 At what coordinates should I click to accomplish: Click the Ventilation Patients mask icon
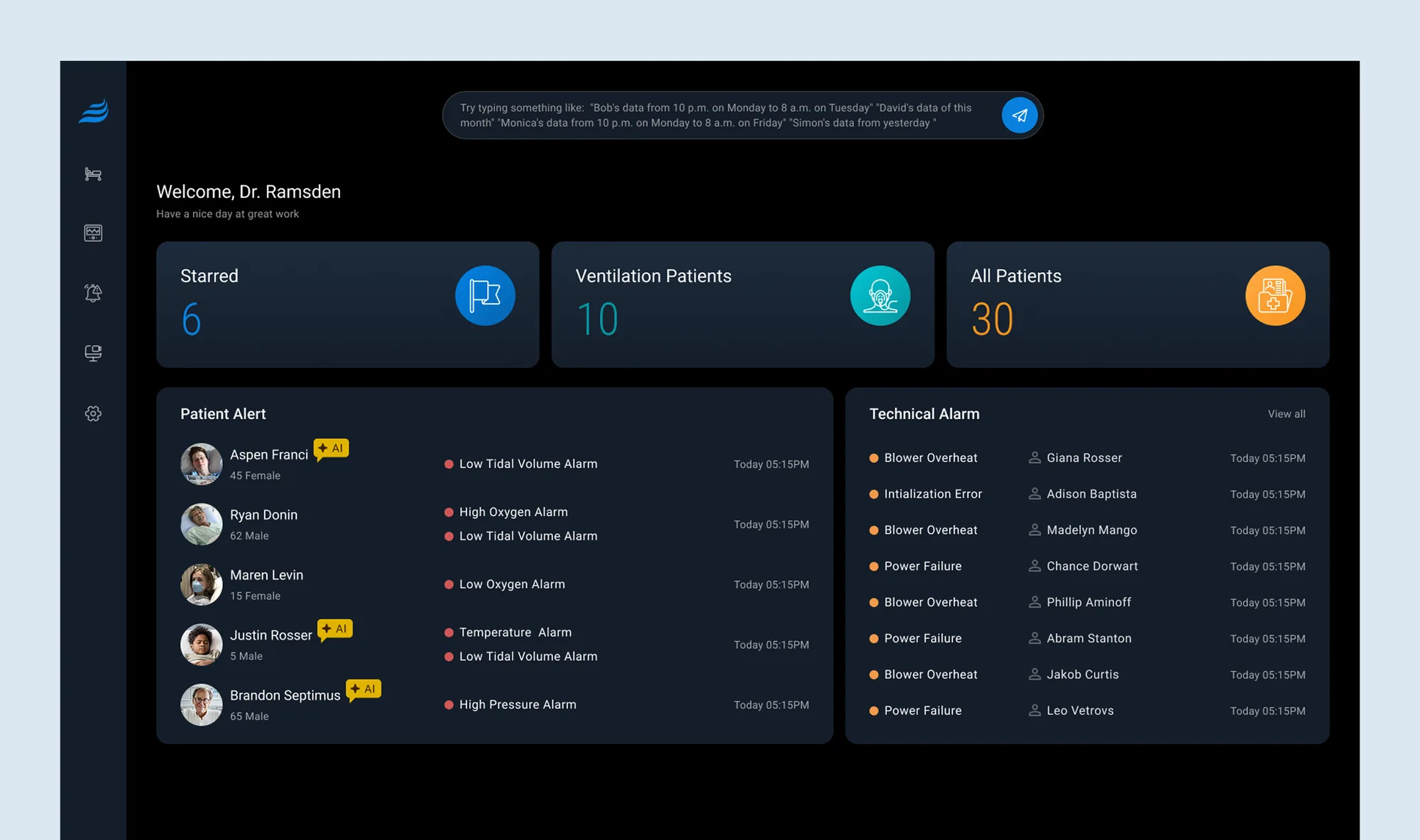[880, 295]
